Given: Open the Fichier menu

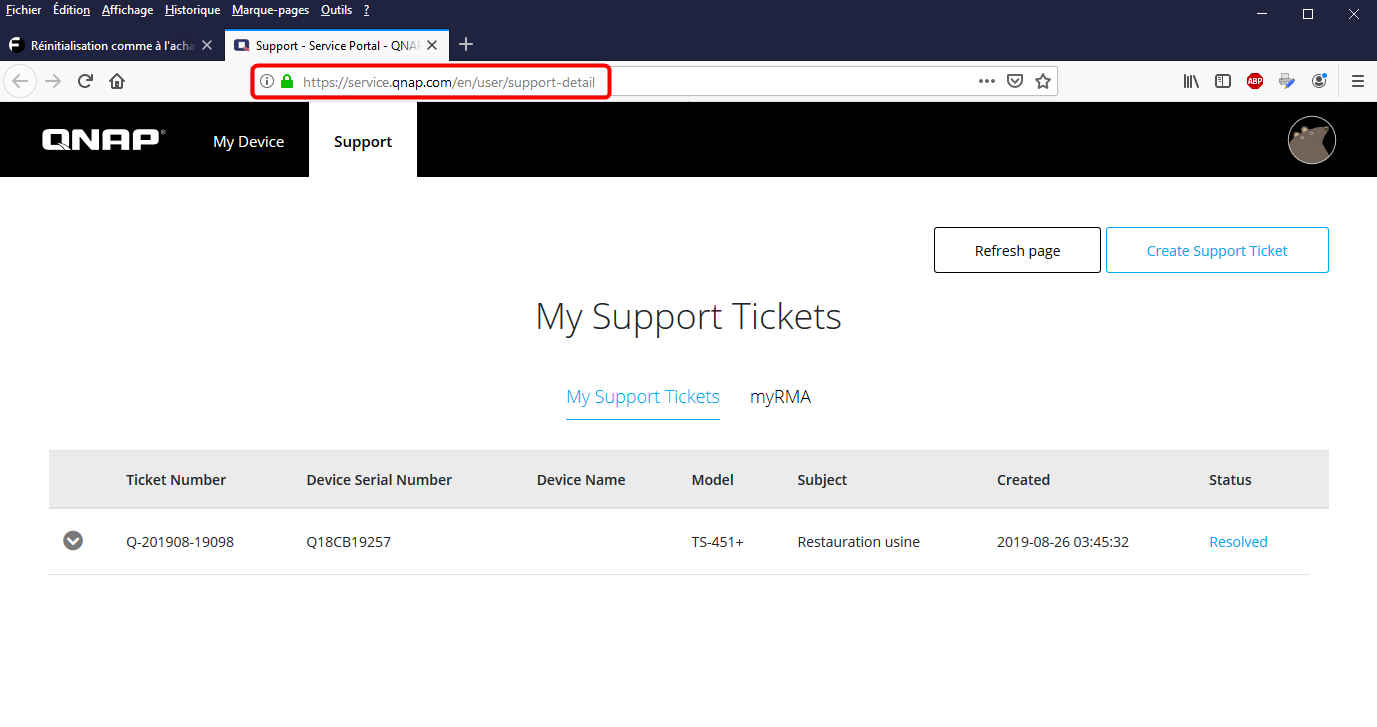Looking at the screenshot, I should point(24,10).
